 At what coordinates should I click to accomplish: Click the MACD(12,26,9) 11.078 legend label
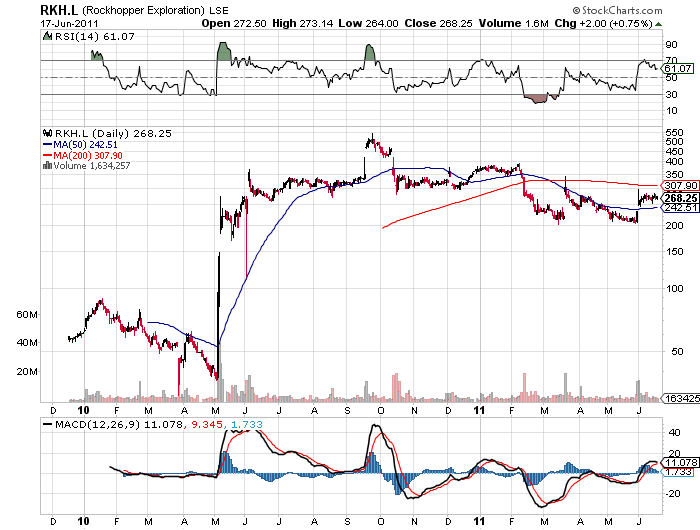119,424
